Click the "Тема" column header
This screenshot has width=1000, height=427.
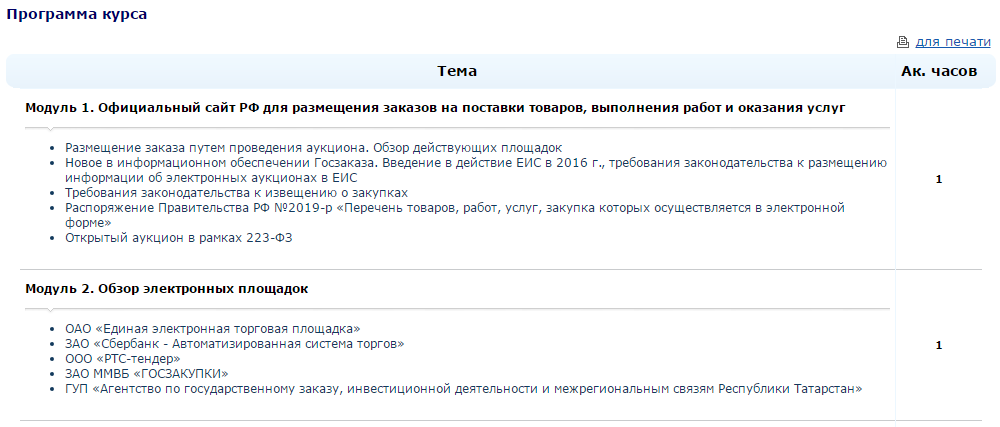456,71
